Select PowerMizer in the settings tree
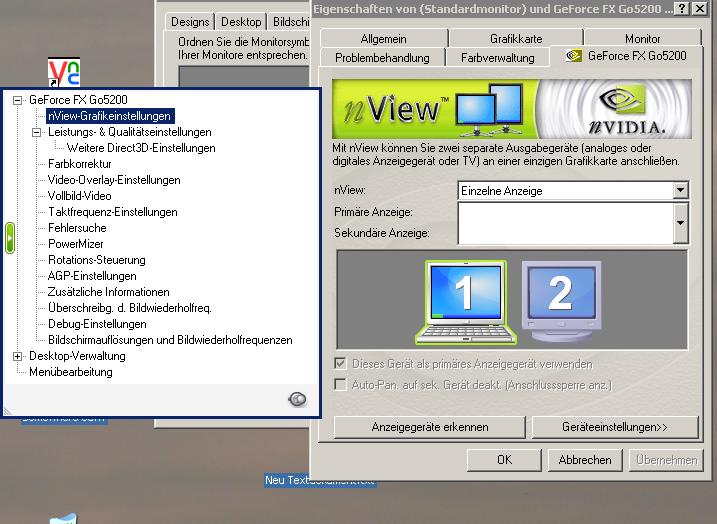The width and height of the screenshot is (717, 524). point(76,244)
